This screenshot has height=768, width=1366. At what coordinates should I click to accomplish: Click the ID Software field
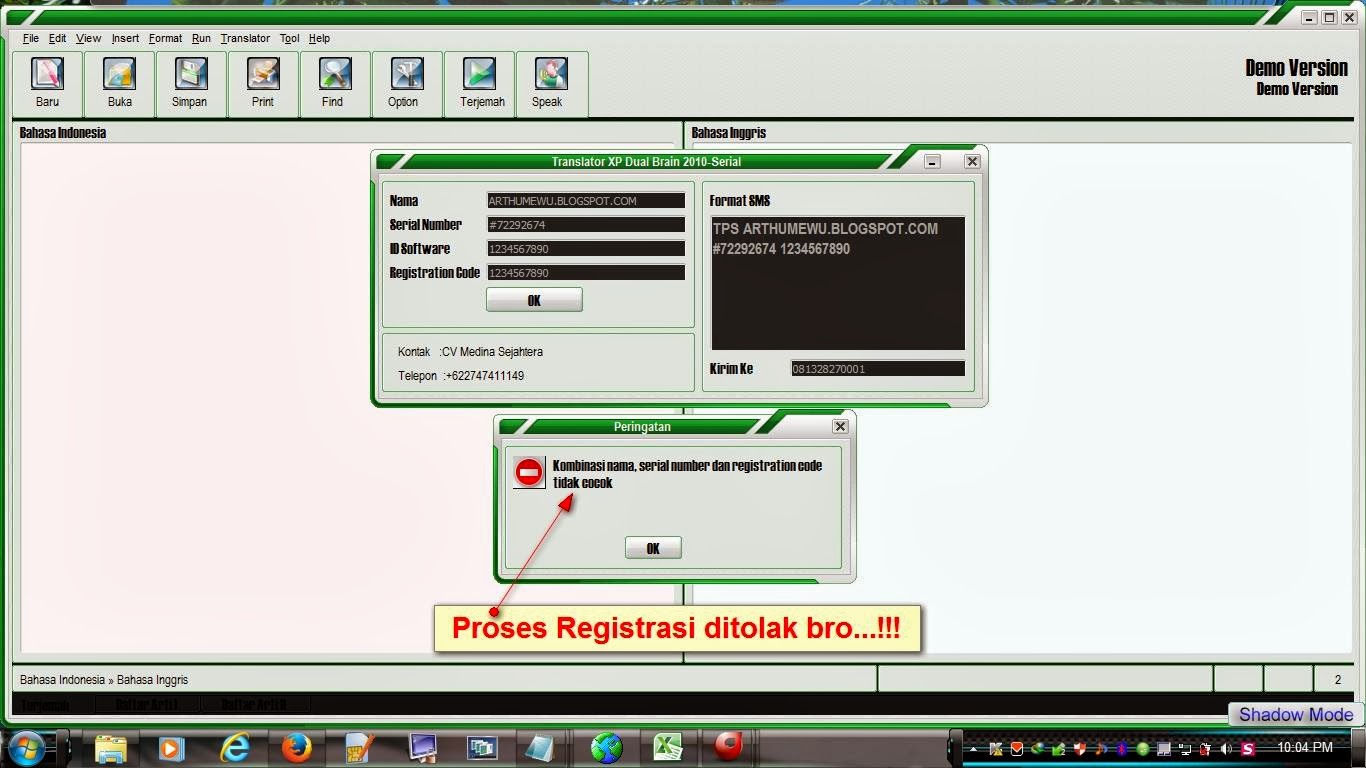click(x=586, y=249)
